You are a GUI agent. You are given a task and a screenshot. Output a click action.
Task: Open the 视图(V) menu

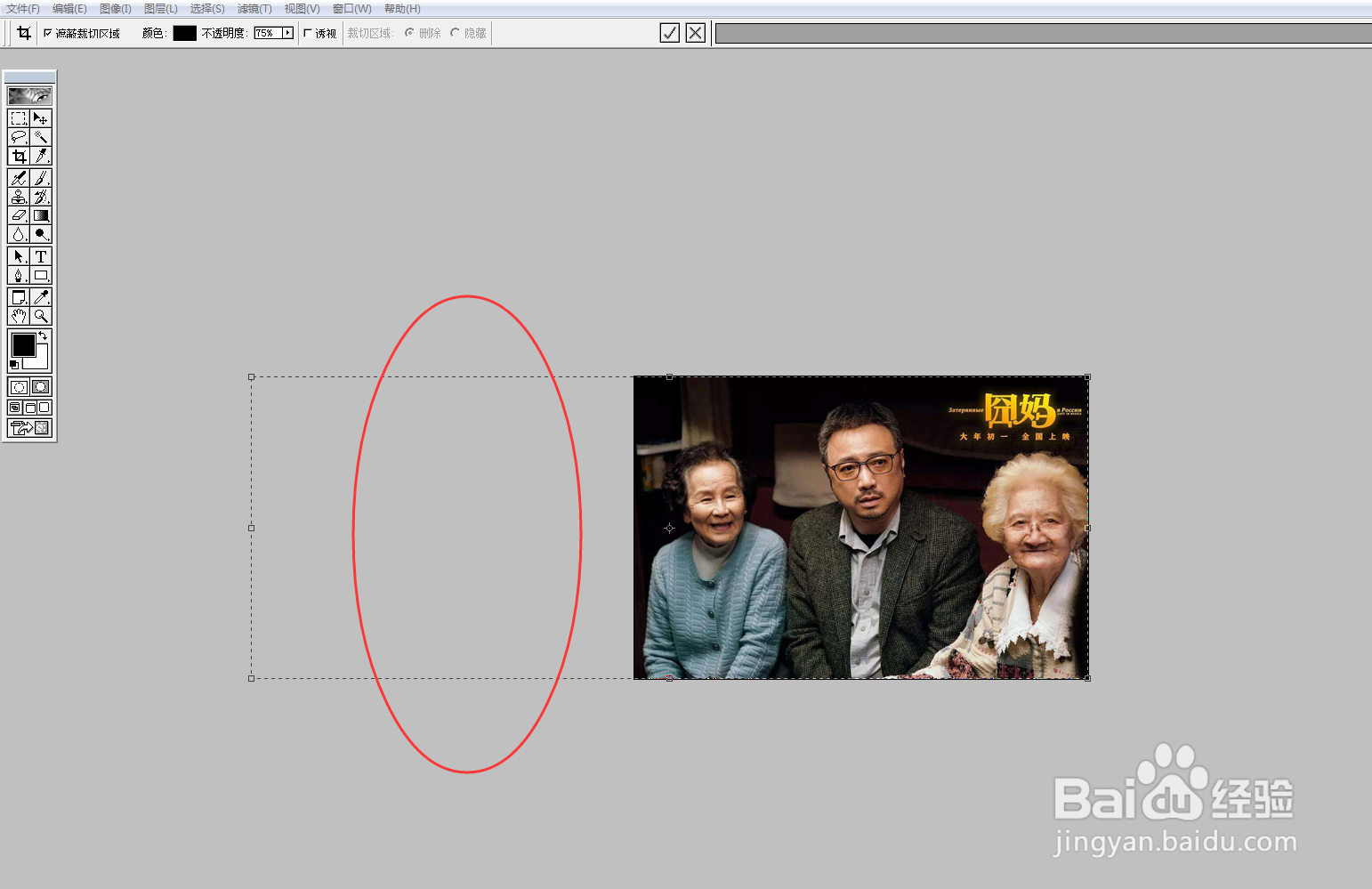pos(302,9)
